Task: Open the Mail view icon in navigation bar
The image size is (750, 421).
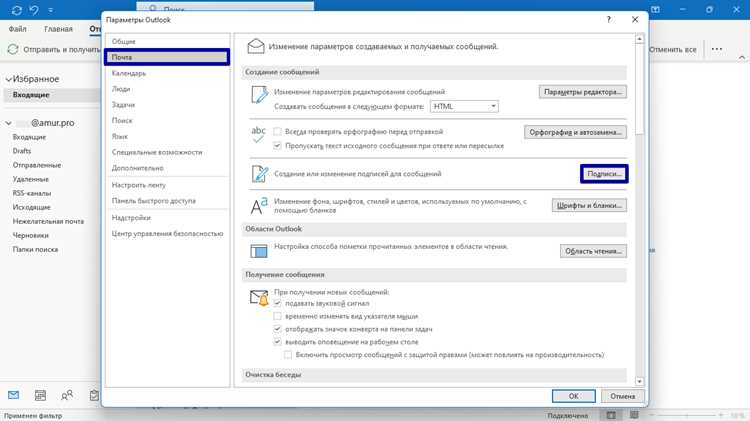Action: tap(13, 395)
